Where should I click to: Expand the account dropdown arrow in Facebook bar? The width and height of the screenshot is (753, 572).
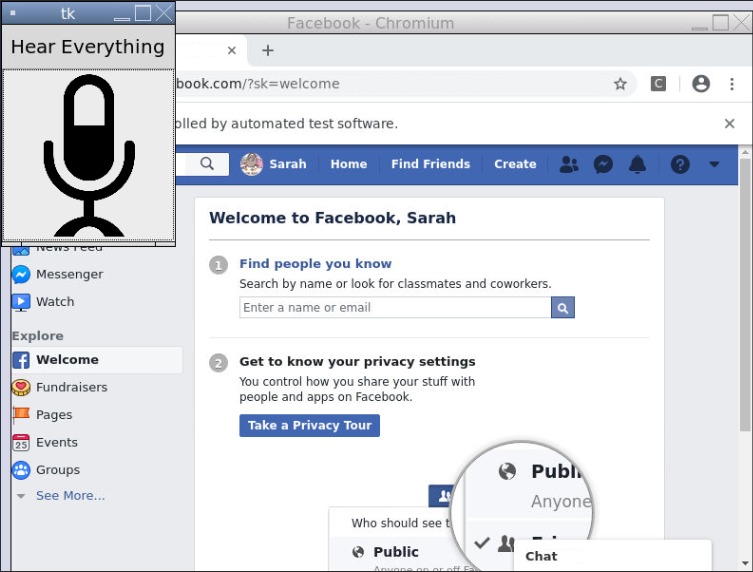[714, 164]
